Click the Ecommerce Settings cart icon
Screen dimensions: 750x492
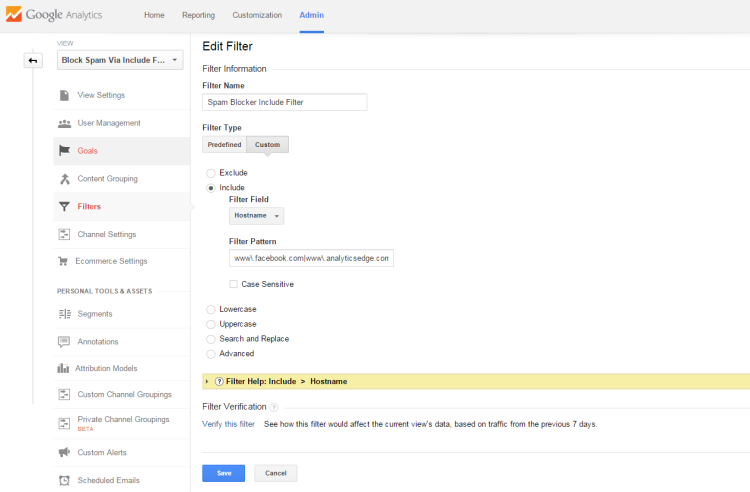63,261
